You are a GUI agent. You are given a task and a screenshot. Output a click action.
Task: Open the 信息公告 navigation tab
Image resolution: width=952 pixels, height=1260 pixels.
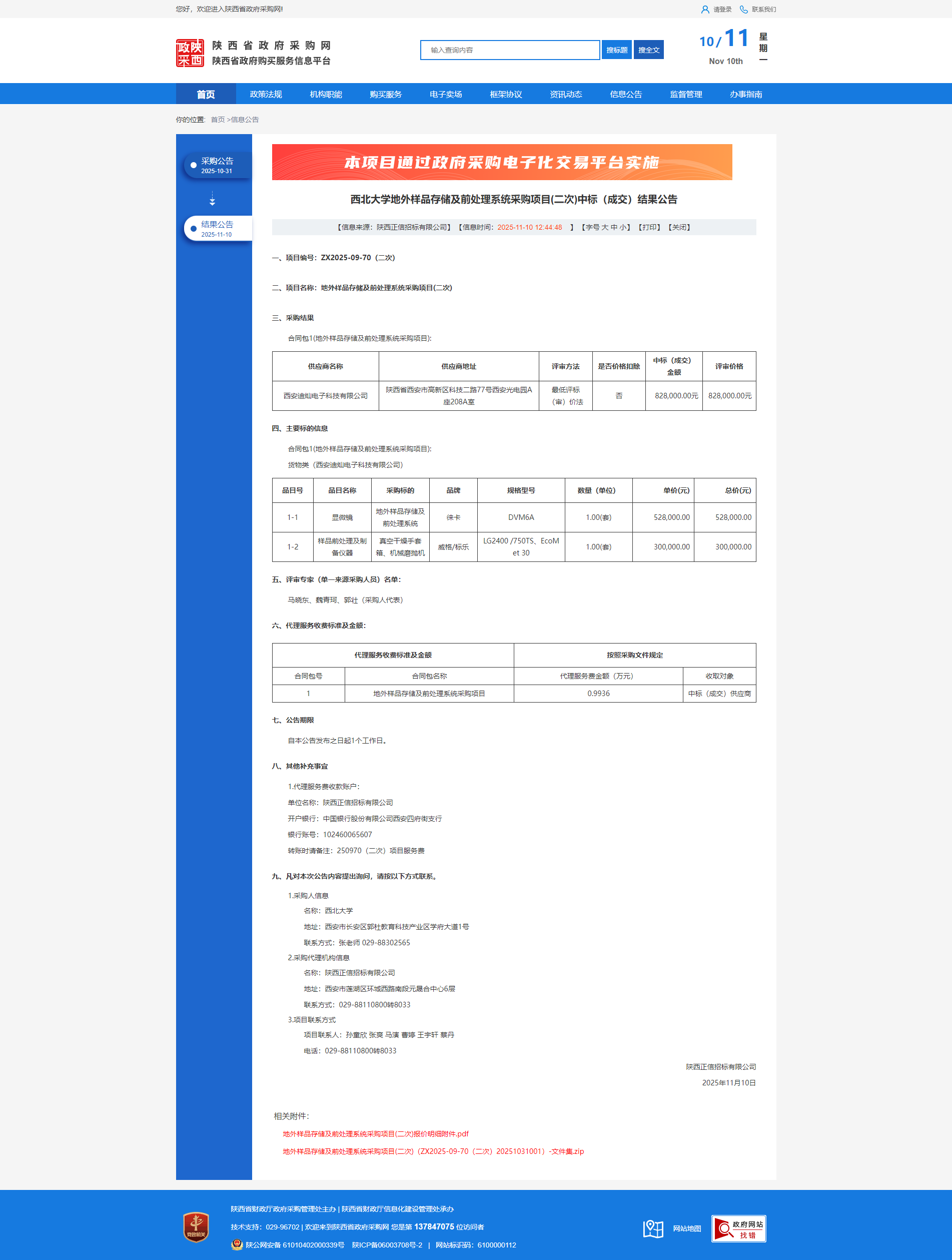[x=626, y=95]
